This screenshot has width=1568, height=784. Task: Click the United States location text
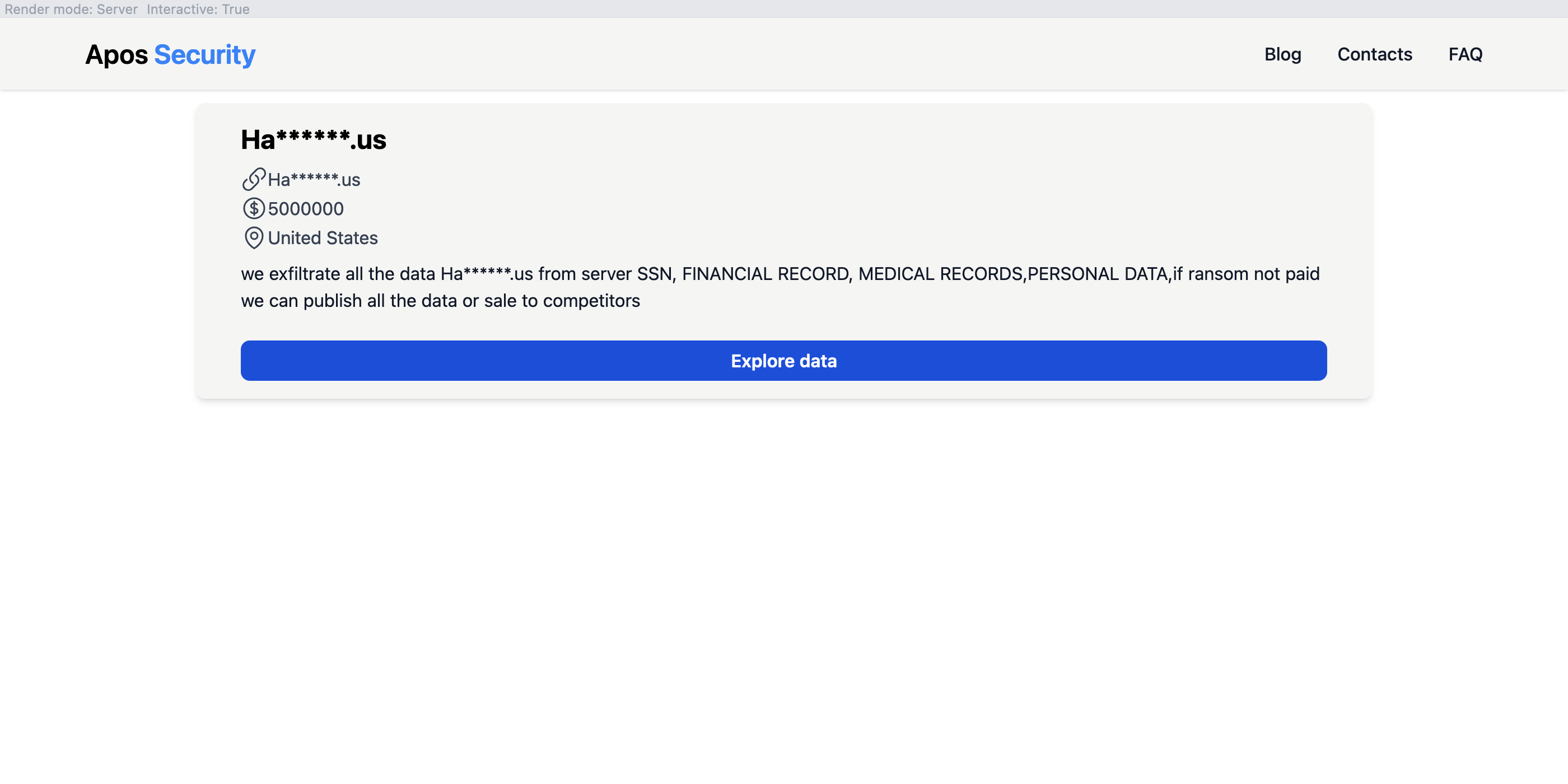coord(323,238)
